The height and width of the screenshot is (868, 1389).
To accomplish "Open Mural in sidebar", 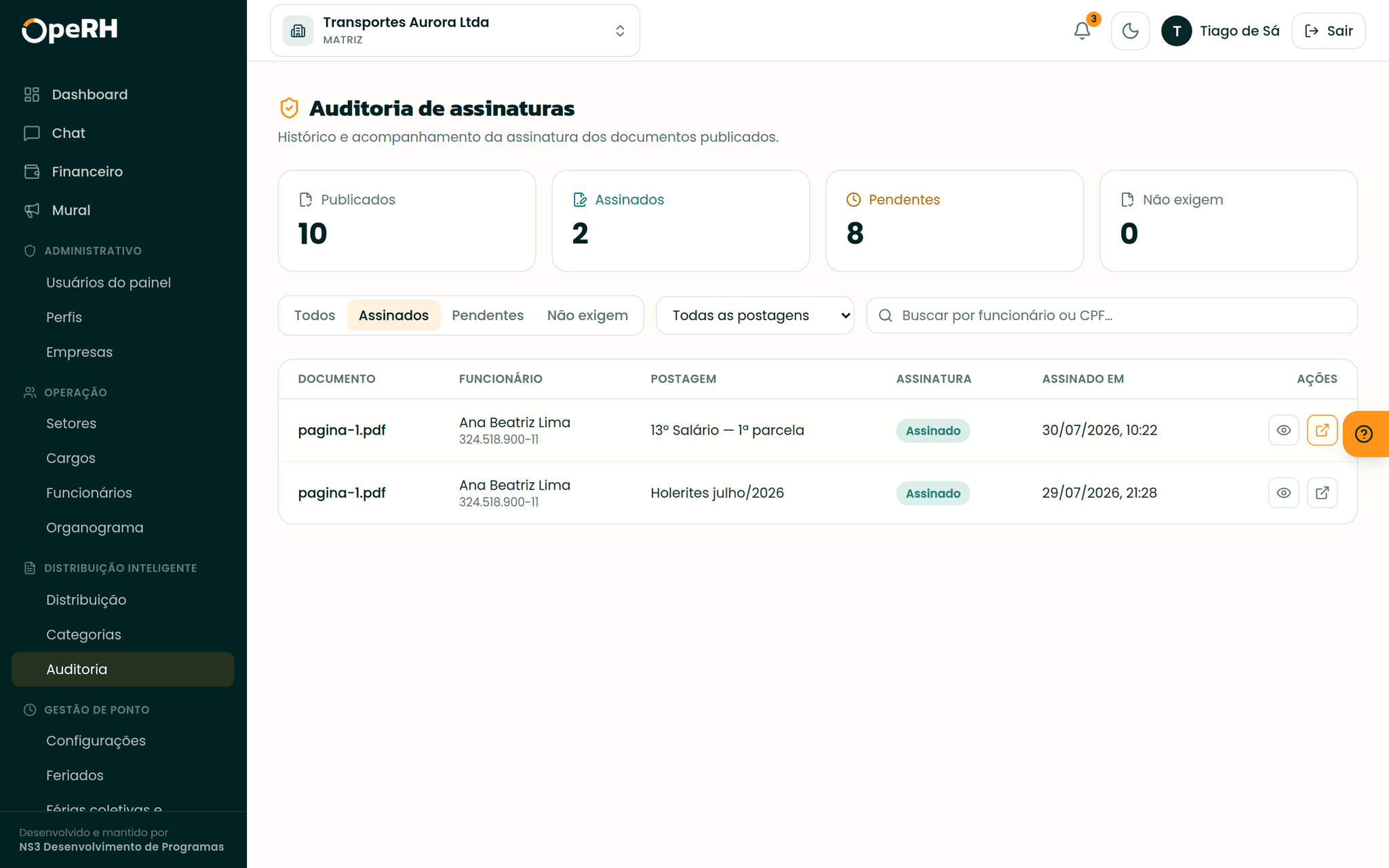I will click(123, 210).
